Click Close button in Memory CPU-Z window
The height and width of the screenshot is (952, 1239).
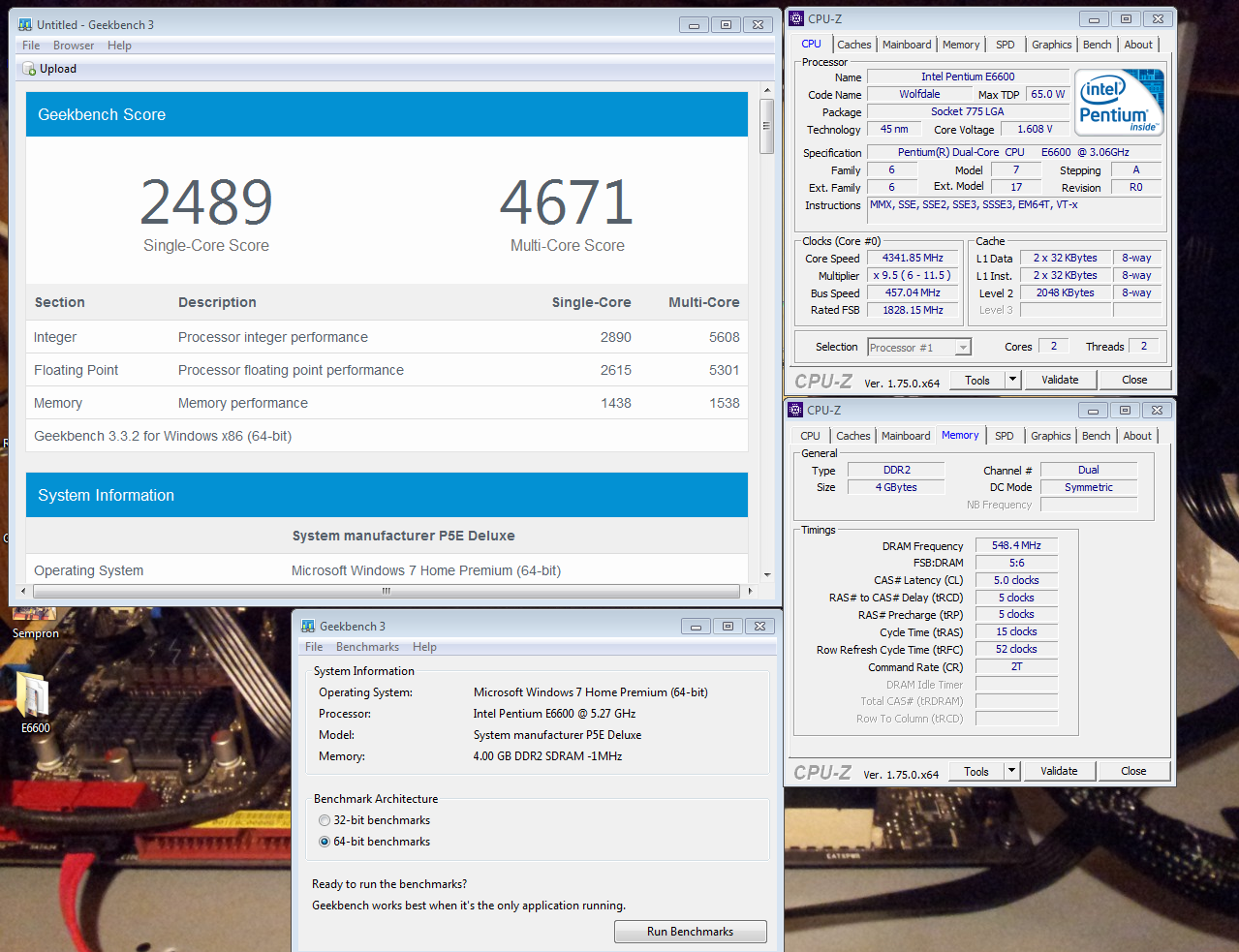1133,771
